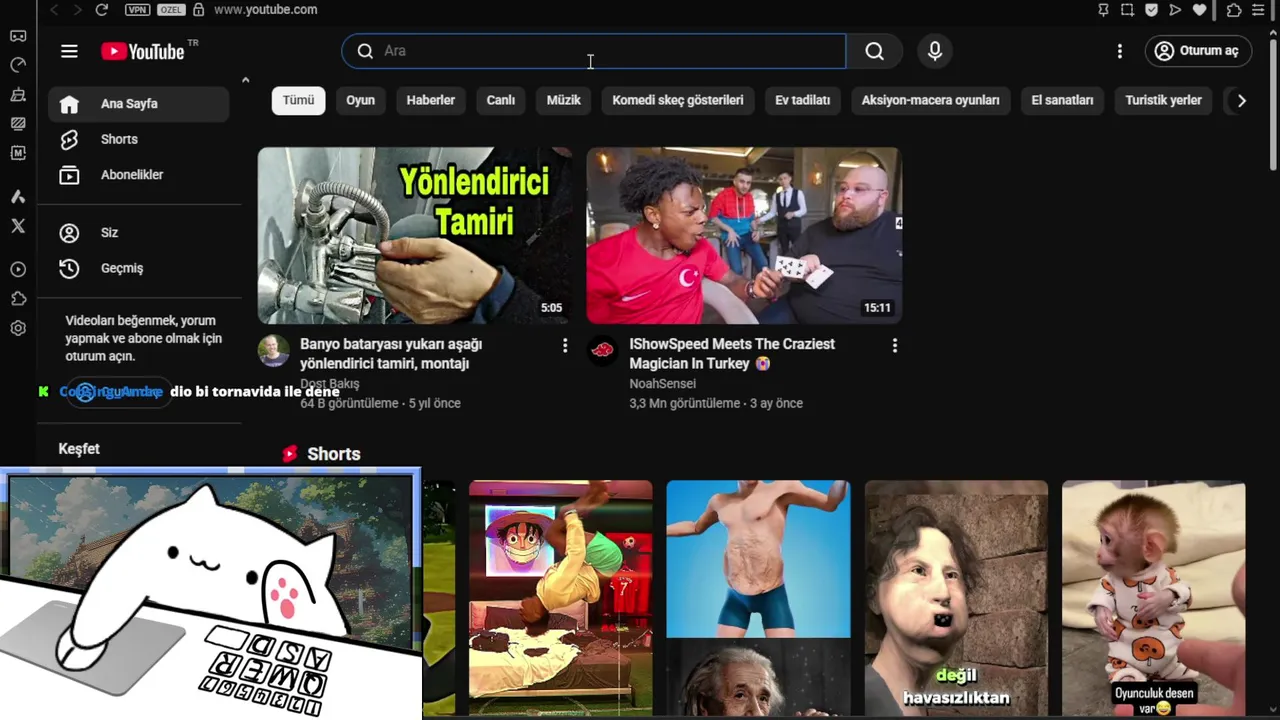Select the Turistik yerler filter chip

tap(1163, 101)
